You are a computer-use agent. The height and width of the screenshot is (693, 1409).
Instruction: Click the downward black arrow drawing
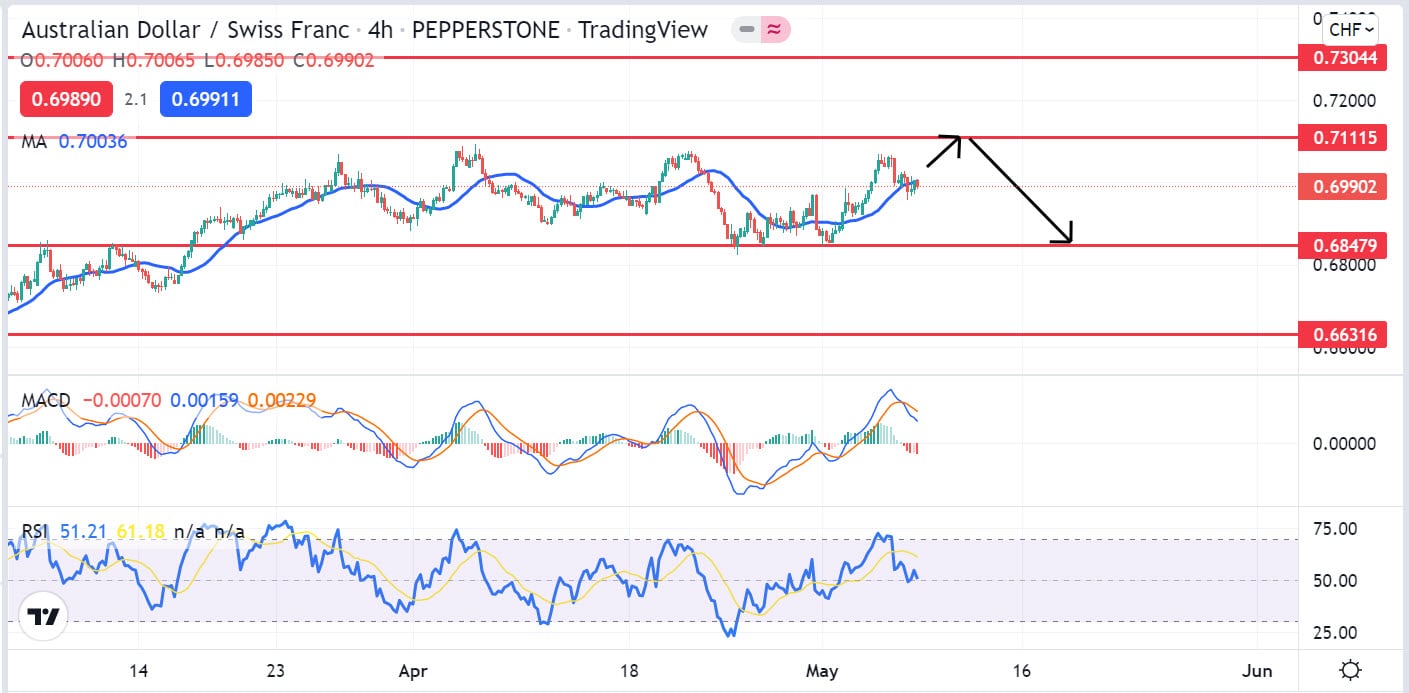click(x=1022, y=191)
